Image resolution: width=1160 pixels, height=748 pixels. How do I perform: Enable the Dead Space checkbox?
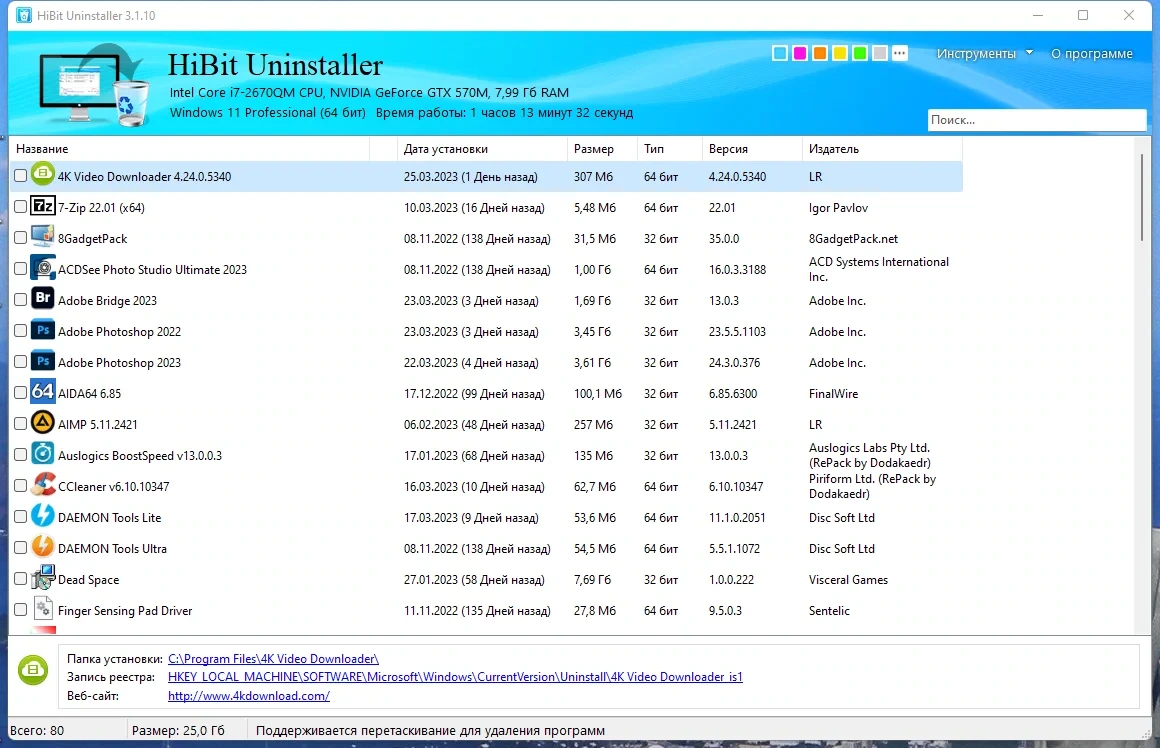(21, 579)
